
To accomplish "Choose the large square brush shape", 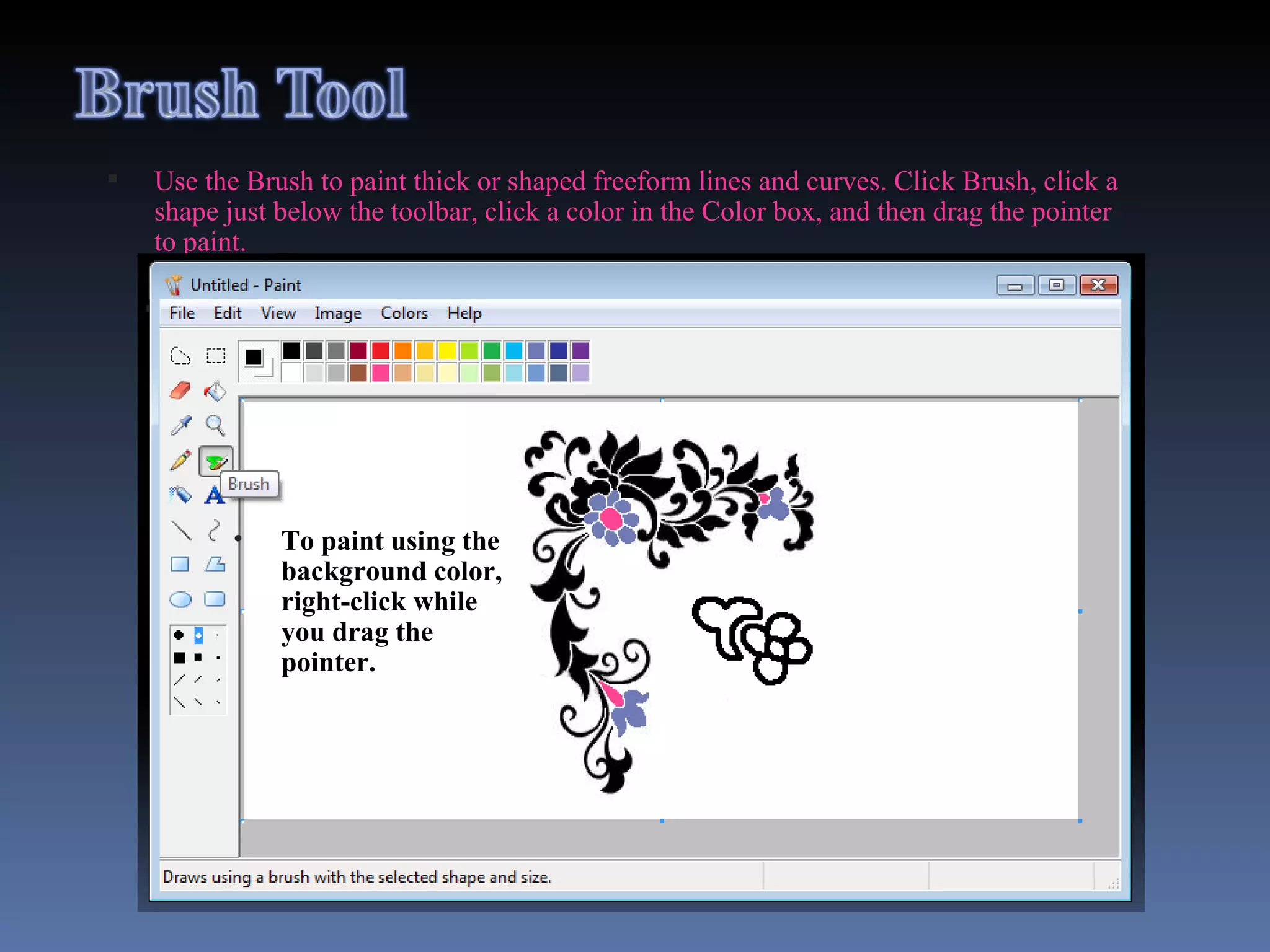I will [x=179, y=658].
